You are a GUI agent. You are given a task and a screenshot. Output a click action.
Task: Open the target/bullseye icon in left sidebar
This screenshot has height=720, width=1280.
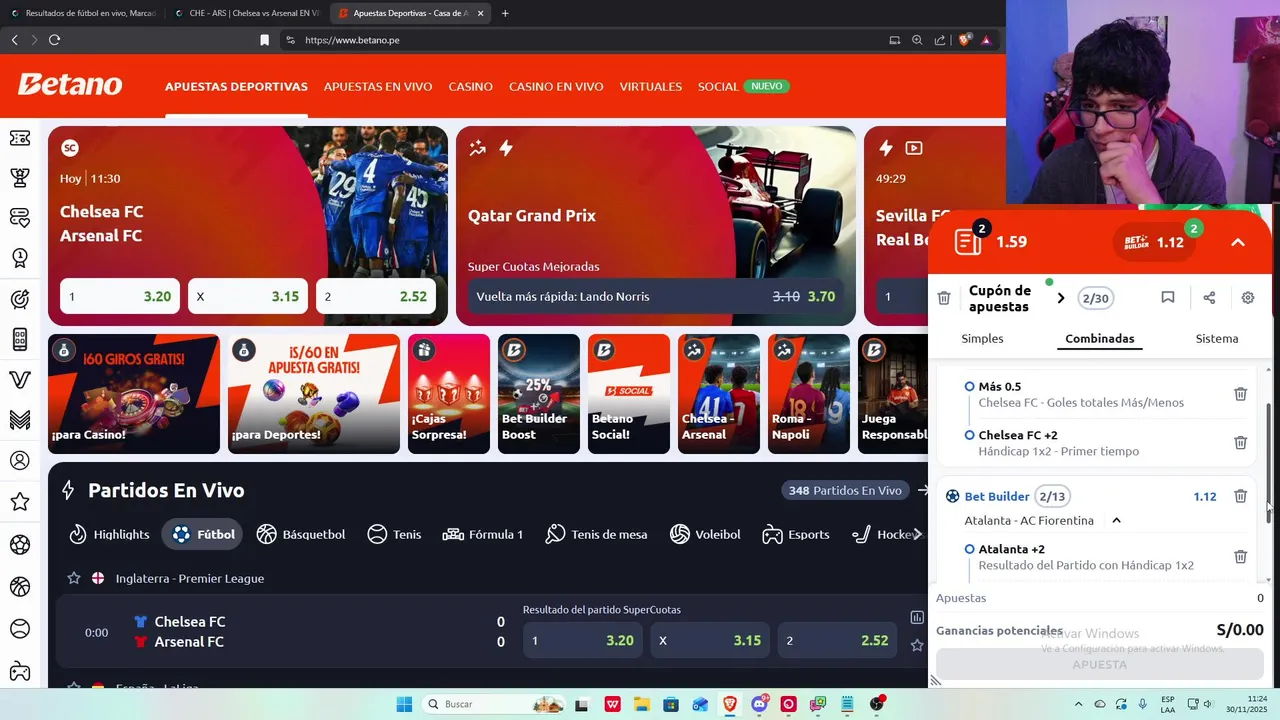point(20,299)
